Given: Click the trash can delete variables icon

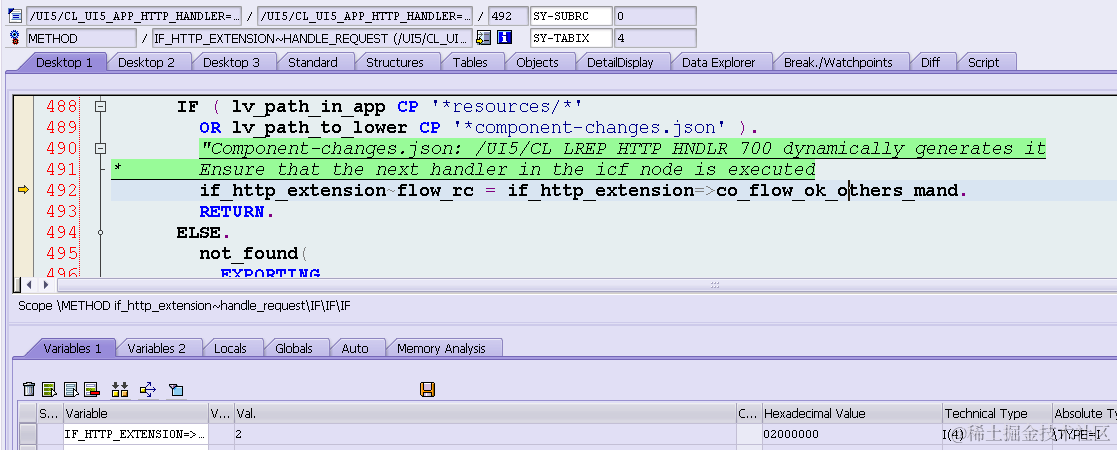Looking at the screenshot, I should (29, 389).
